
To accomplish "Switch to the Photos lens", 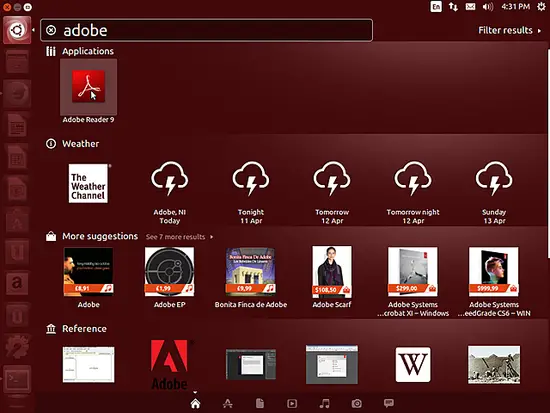I will click(x=357, y=404).
